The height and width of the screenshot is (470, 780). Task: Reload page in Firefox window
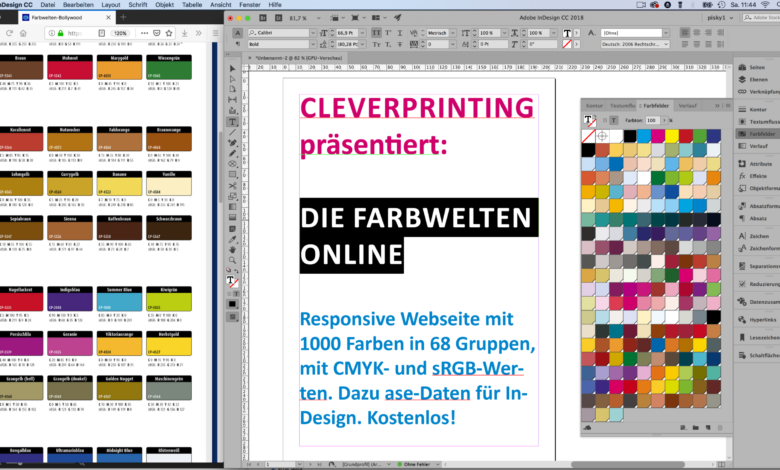click(9, 33)
